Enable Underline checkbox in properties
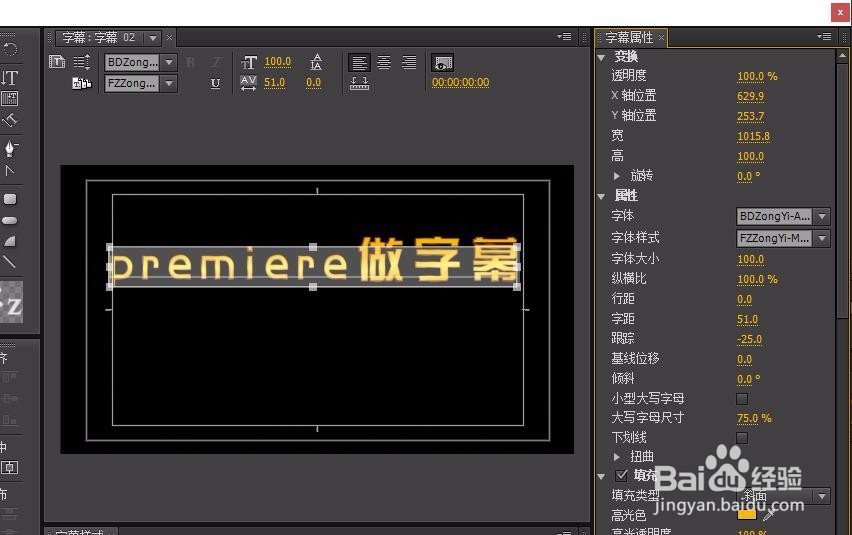This screenshot has height=535, width=852. click(x=742, y=438)
